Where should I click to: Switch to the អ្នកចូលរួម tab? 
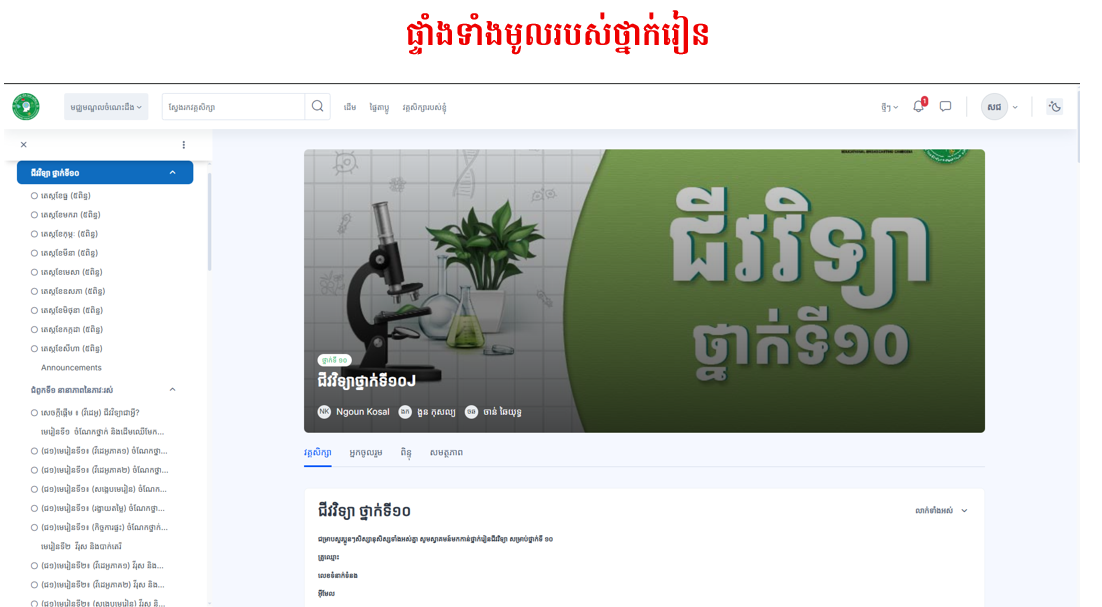tap(365, 453)
